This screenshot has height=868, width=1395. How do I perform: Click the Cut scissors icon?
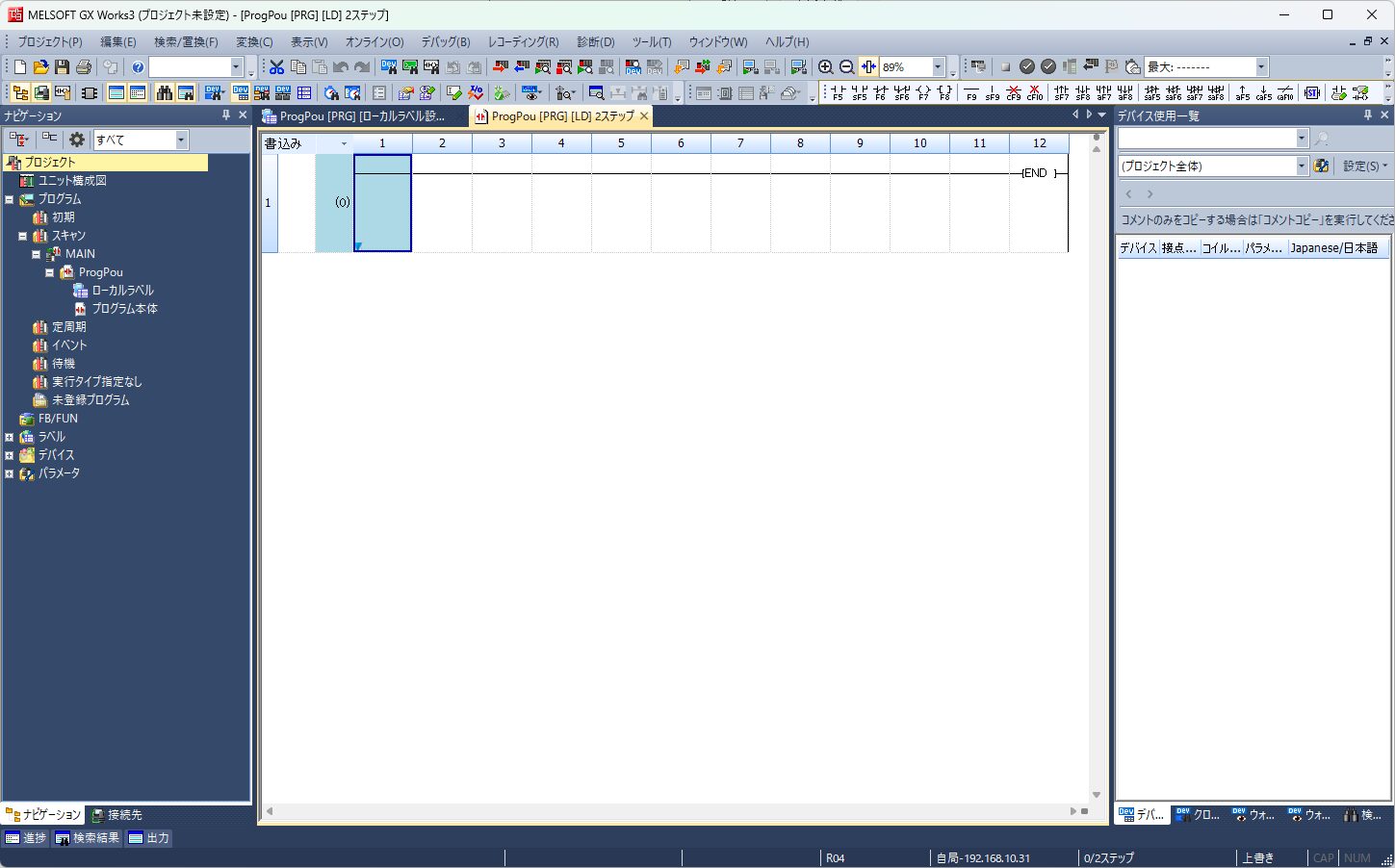[x=276, y=67]
